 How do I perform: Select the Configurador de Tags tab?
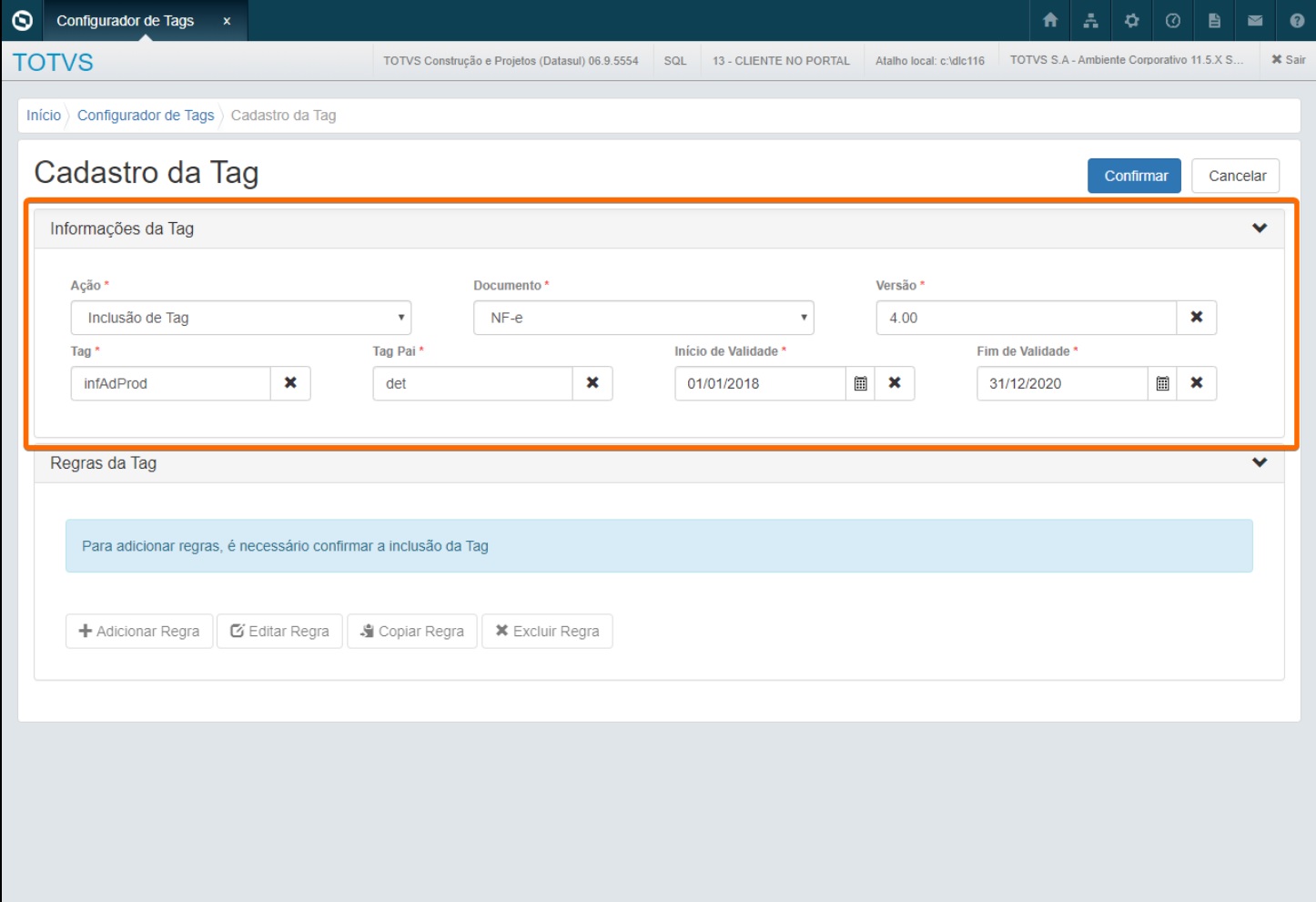pyautogui.click(x=126, y=21)
